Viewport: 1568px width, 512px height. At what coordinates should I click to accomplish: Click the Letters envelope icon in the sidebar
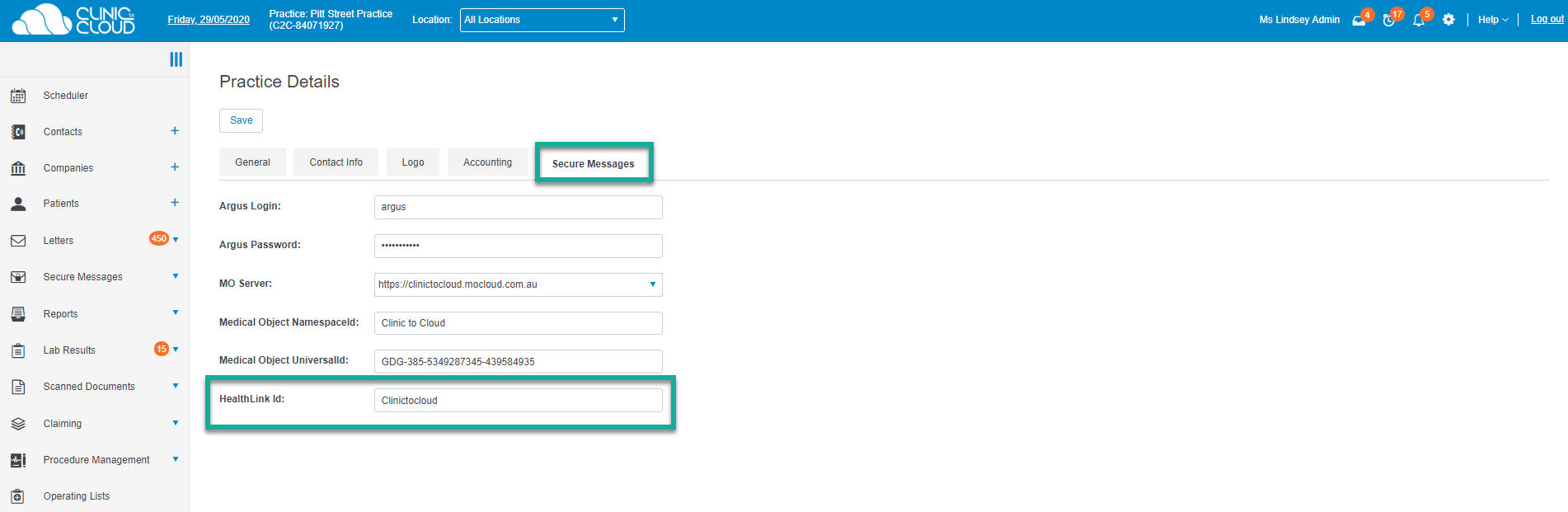18,241
